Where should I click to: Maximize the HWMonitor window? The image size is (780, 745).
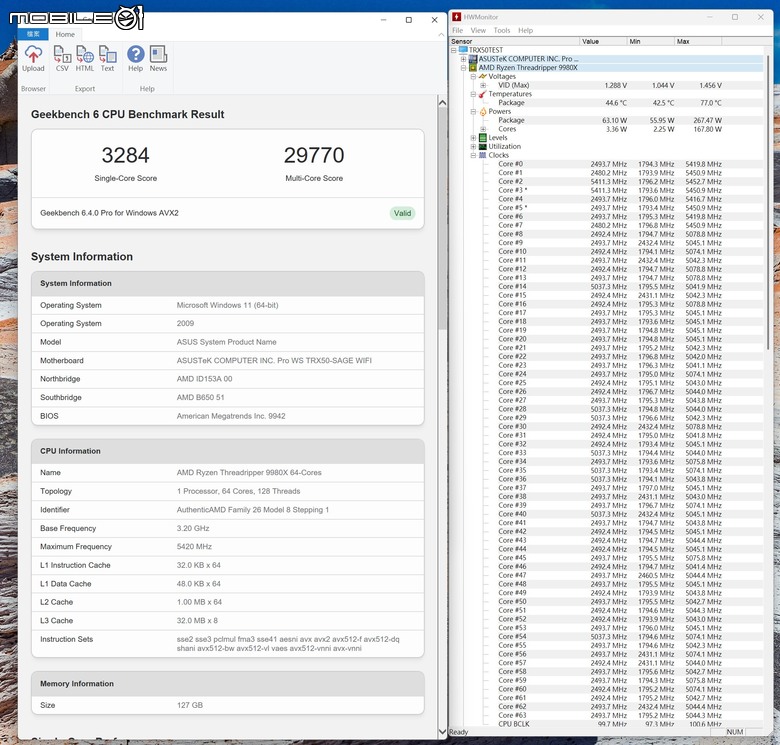[735, 17]
